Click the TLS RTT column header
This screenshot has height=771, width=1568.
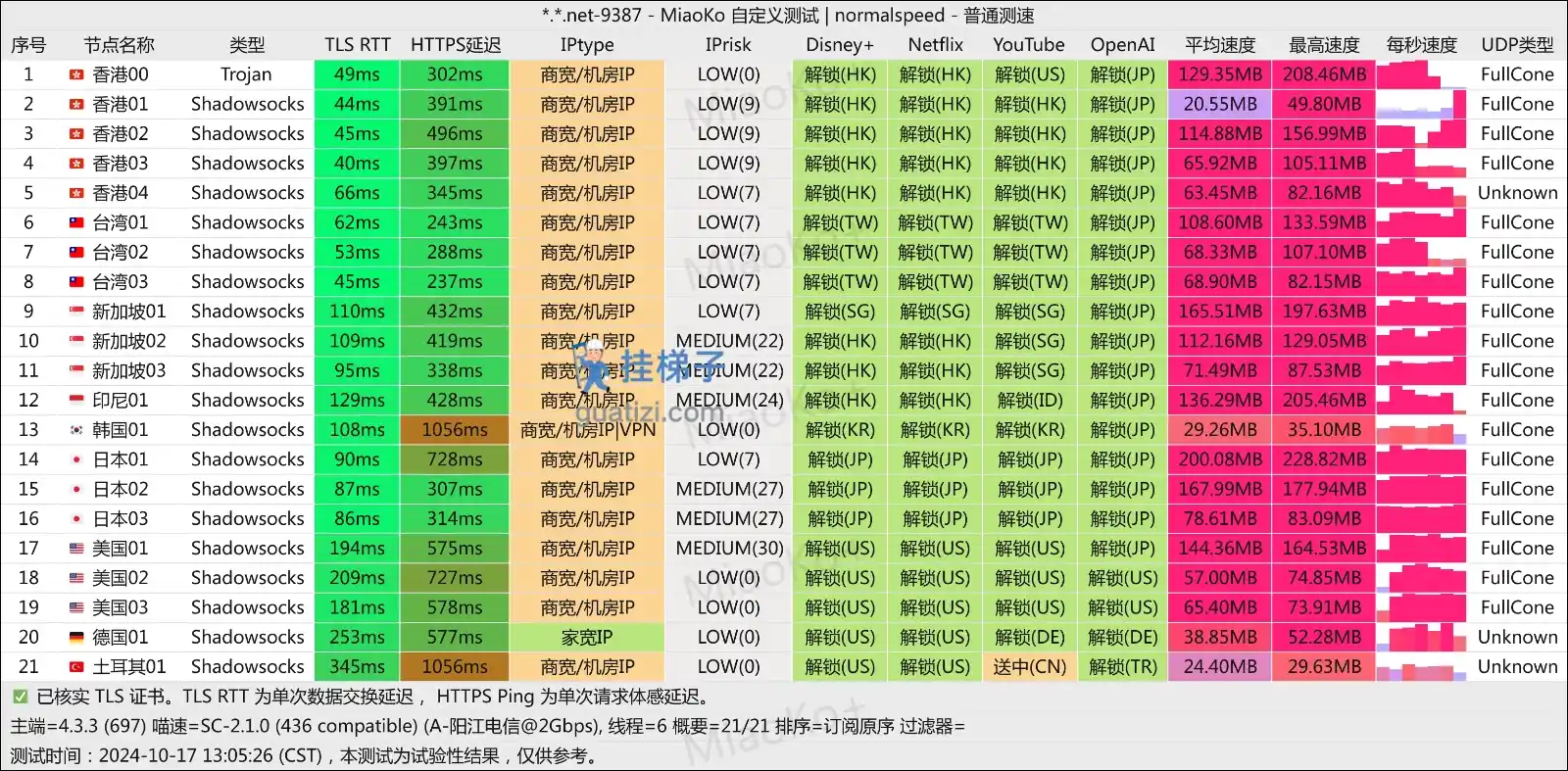point(358,45)
